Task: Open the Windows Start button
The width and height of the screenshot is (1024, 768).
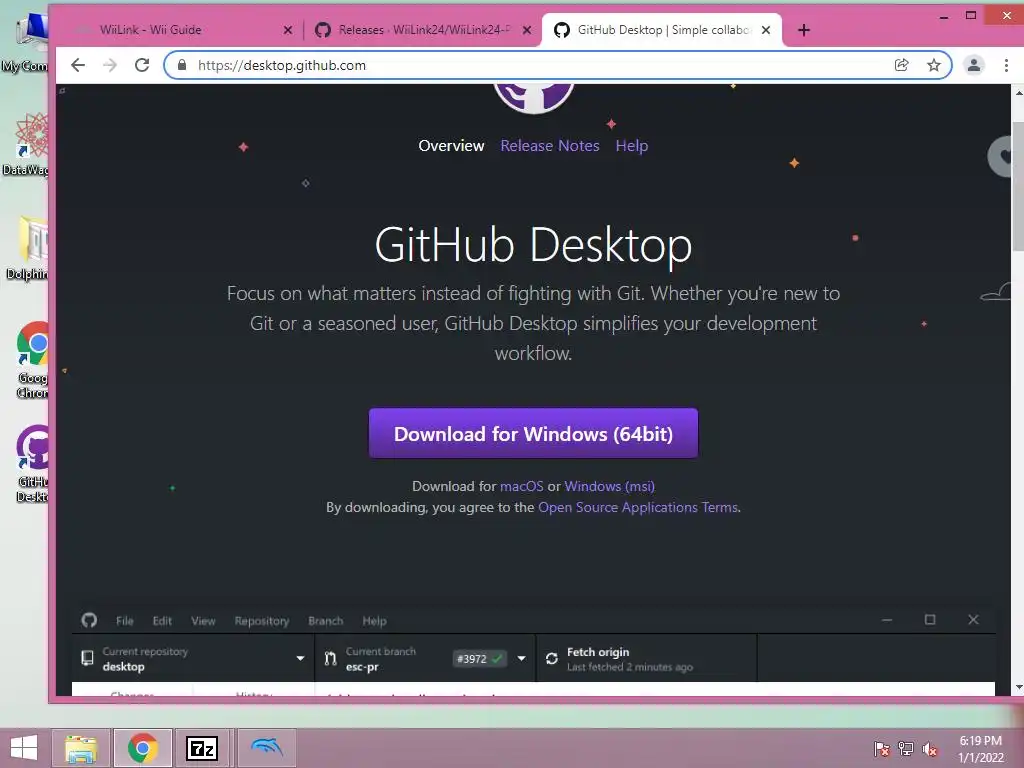Action: click(x=24, y=748)
